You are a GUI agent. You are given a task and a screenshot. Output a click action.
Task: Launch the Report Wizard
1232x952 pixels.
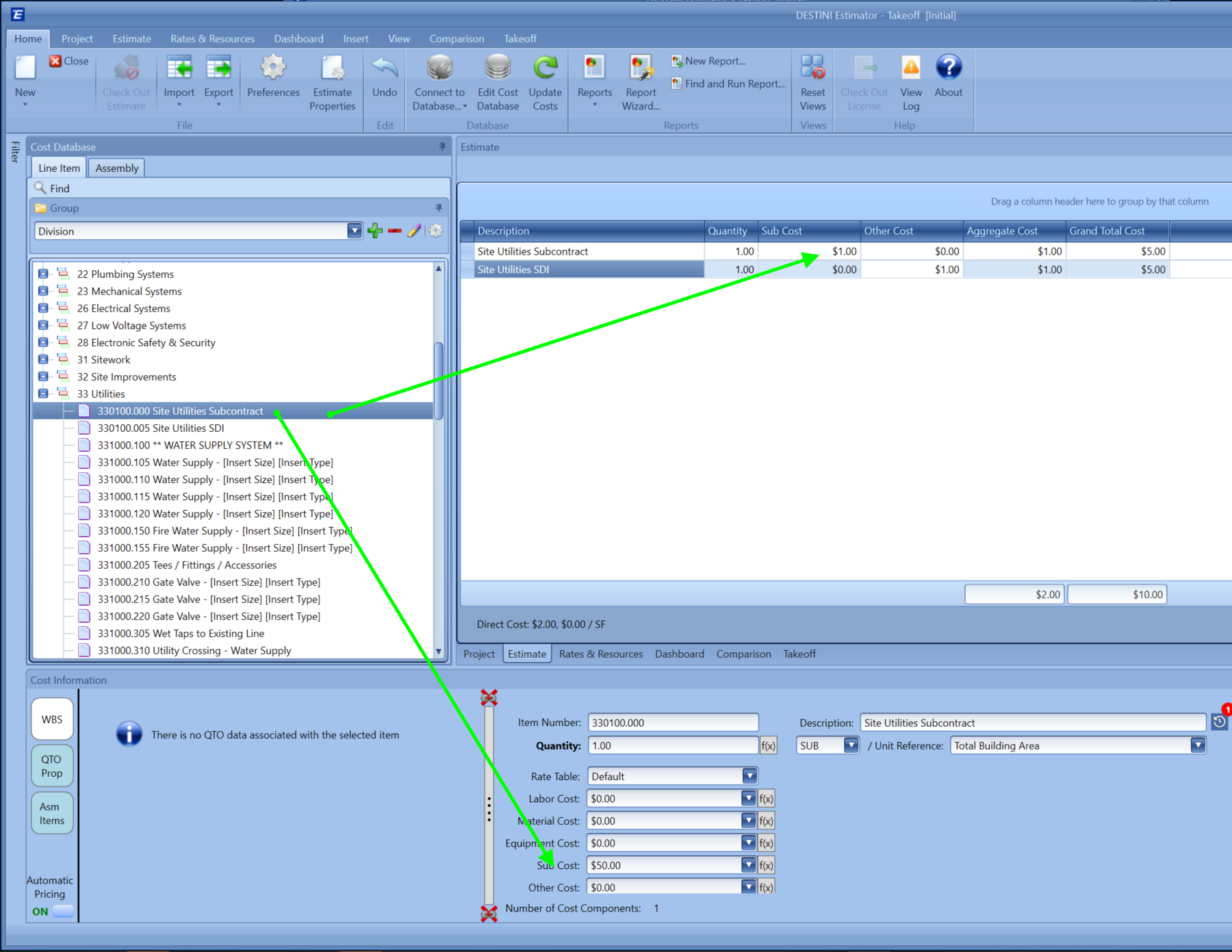pos(639,82)
